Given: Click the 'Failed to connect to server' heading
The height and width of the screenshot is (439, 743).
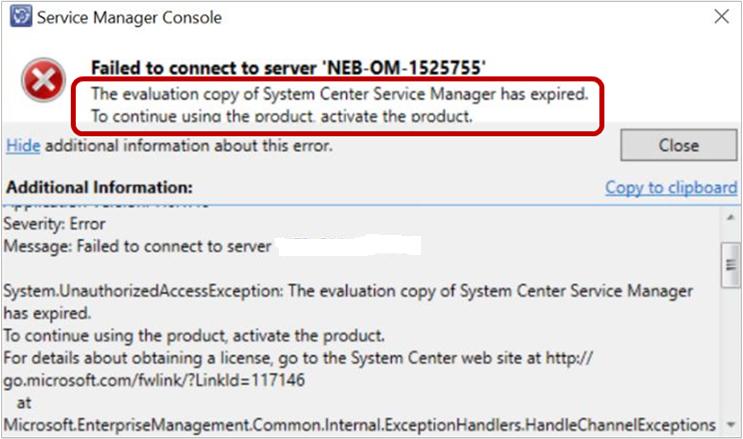Looking at the screenshot, I should 288,68.
